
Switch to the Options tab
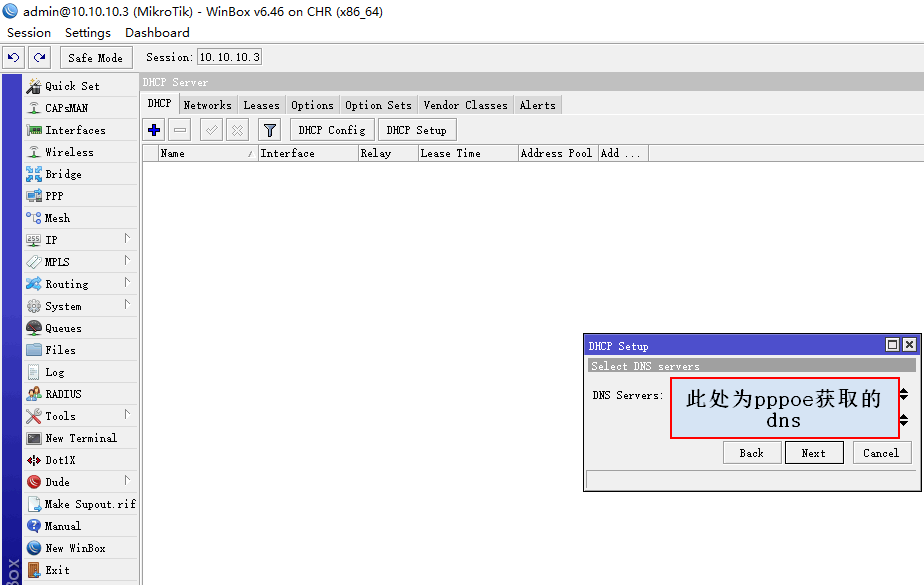point(312,105)
